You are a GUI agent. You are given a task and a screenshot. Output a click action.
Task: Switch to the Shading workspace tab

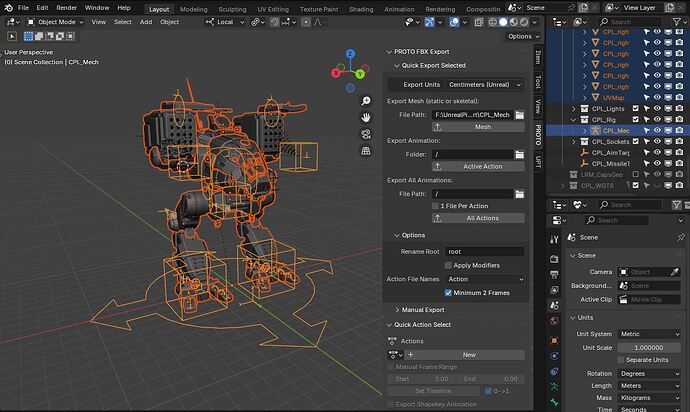coord(361,9)
